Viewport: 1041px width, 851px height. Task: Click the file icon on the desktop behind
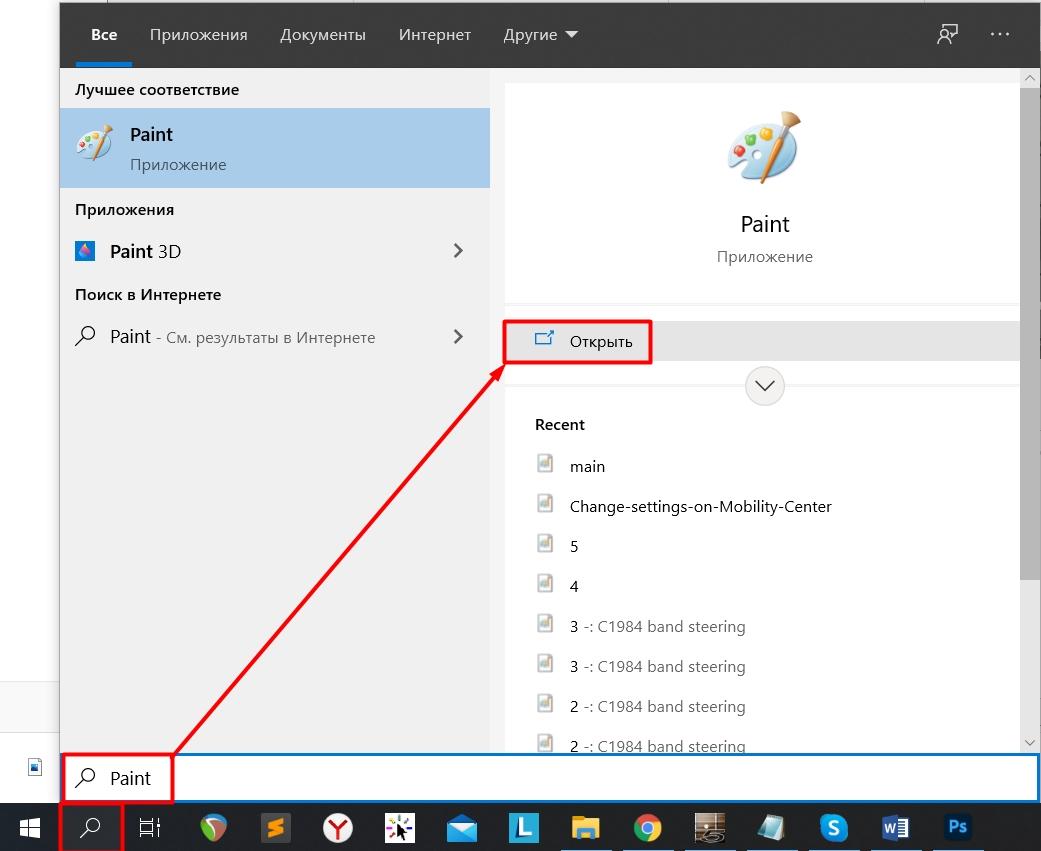coord(35,767)
